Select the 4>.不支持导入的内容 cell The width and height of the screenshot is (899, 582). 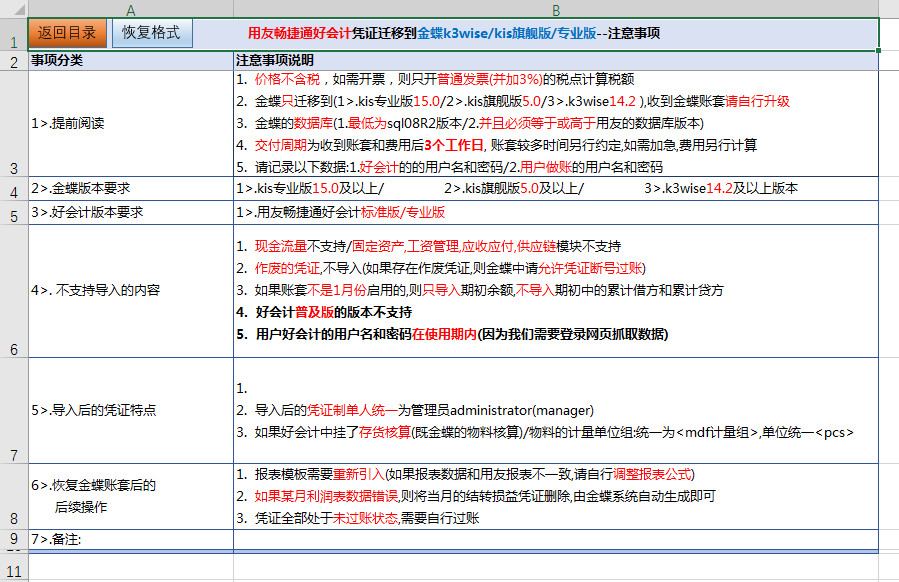(130, 291)
